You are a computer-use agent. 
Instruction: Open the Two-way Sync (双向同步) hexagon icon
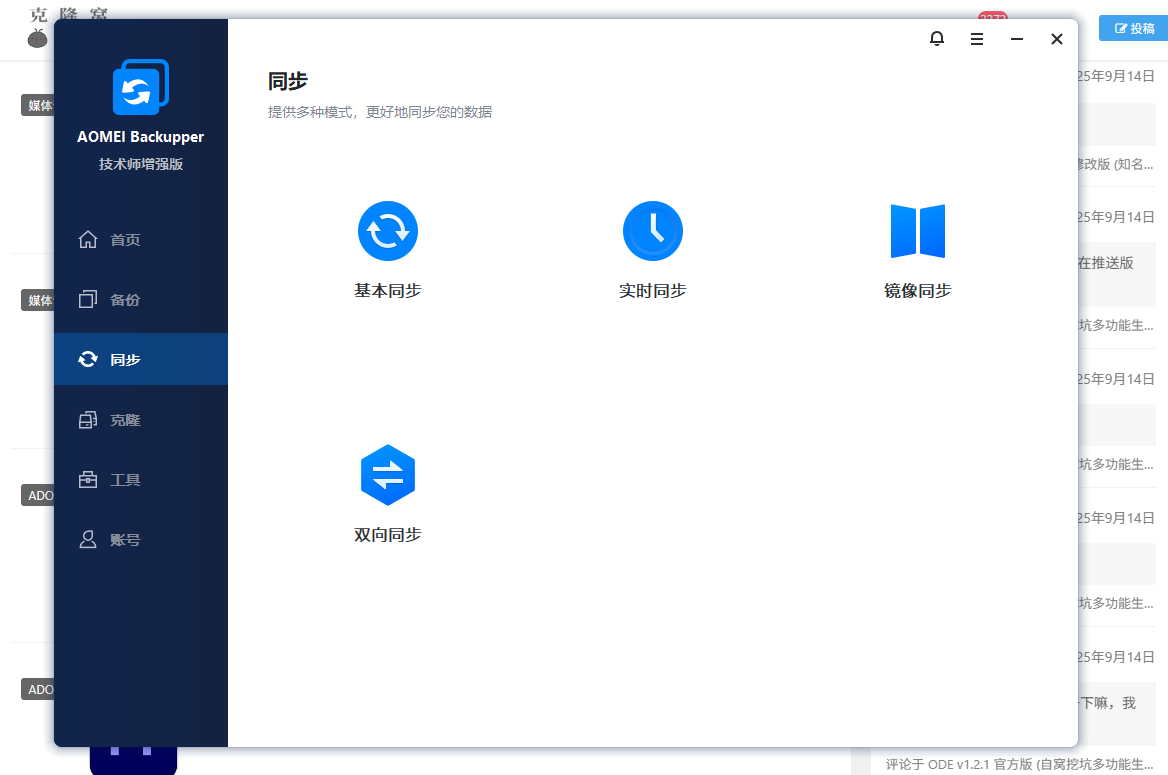tap(388, 475)
